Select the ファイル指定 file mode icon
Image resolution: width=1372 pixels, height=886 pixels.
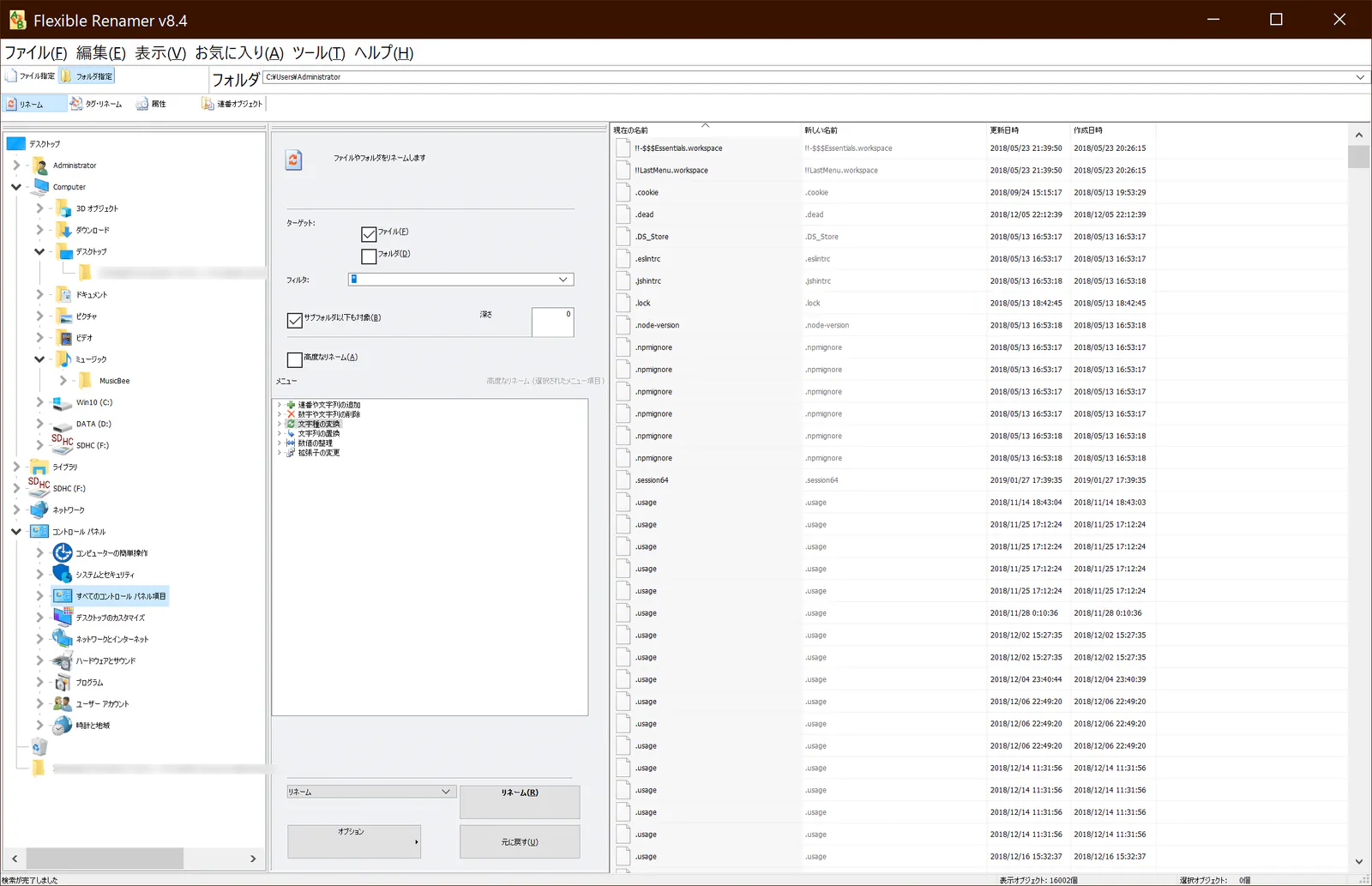point(11,76)
